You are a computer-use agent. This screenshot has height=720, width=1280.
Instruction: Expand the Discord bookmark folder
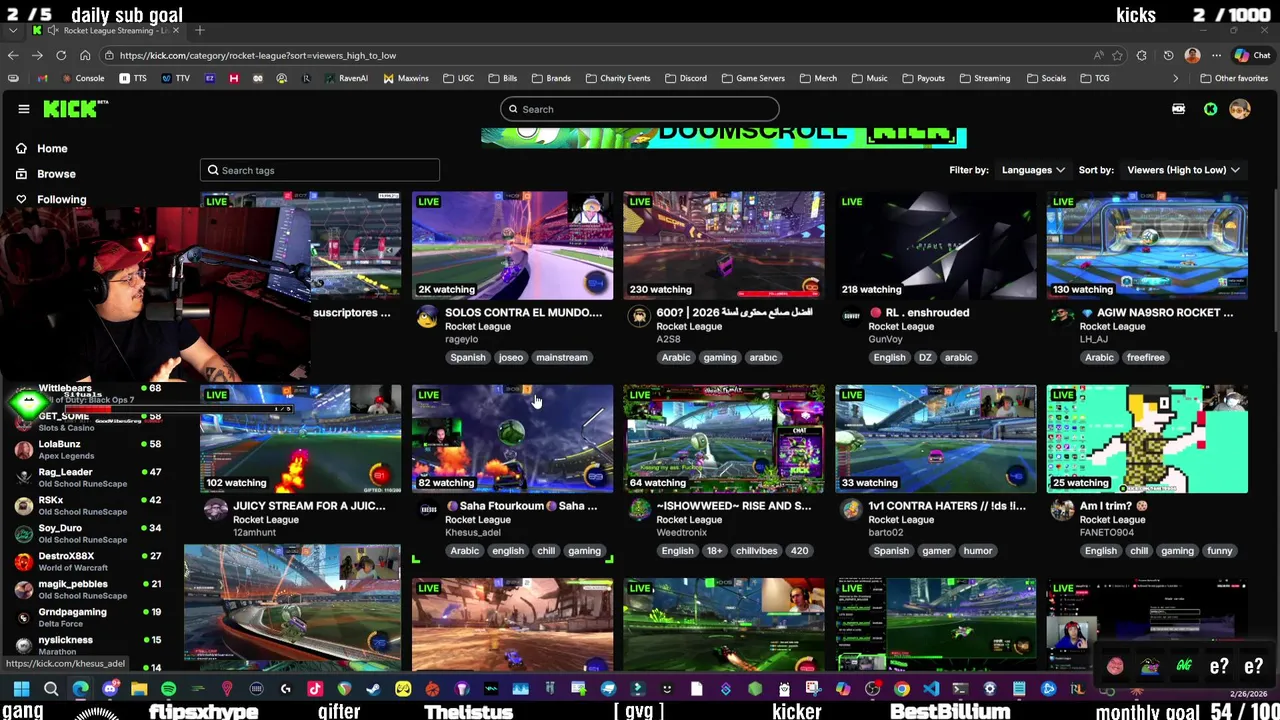tap(686, 78)
